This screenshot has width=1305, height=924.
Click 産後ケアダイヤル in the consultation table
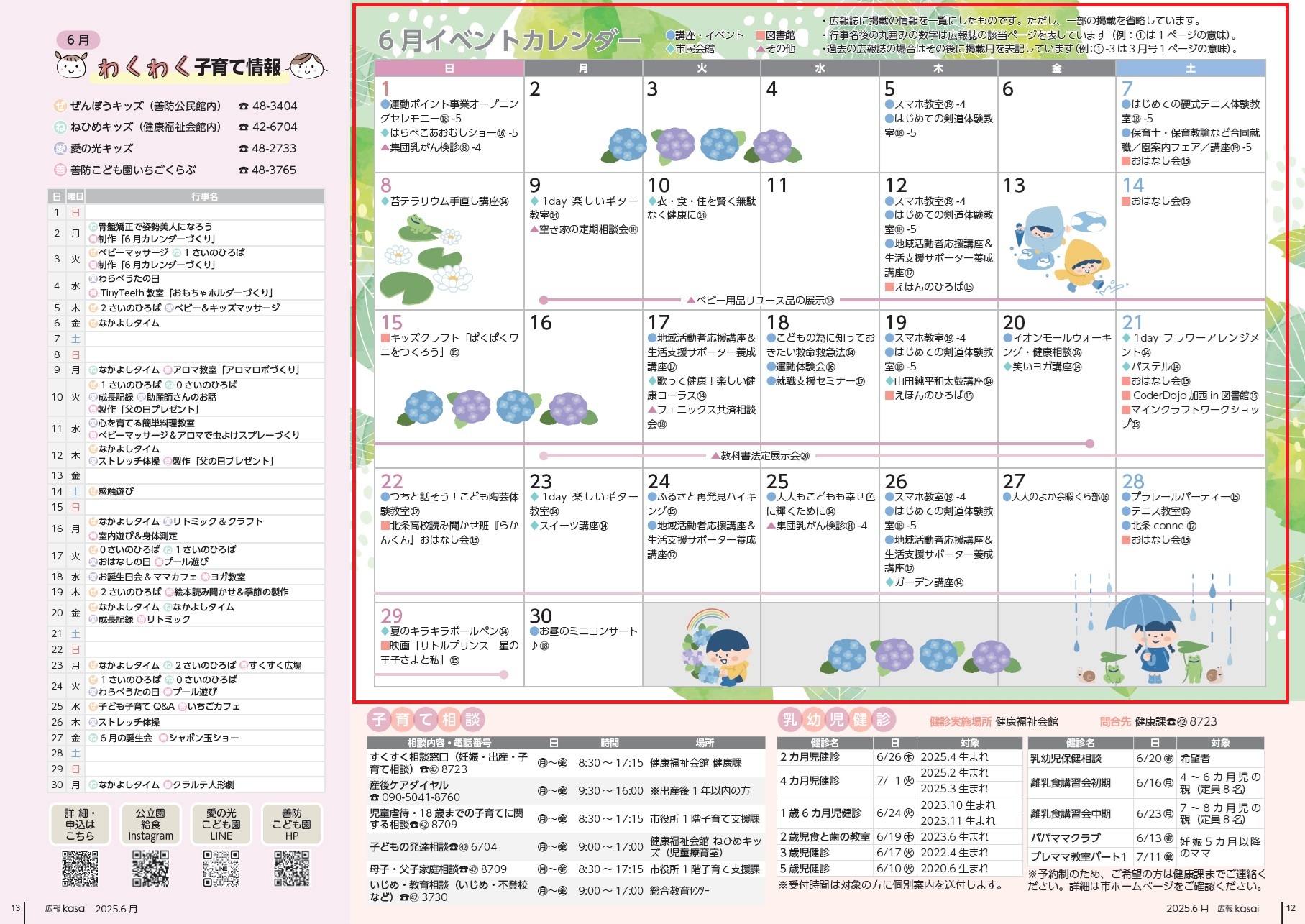click(409, 785)
